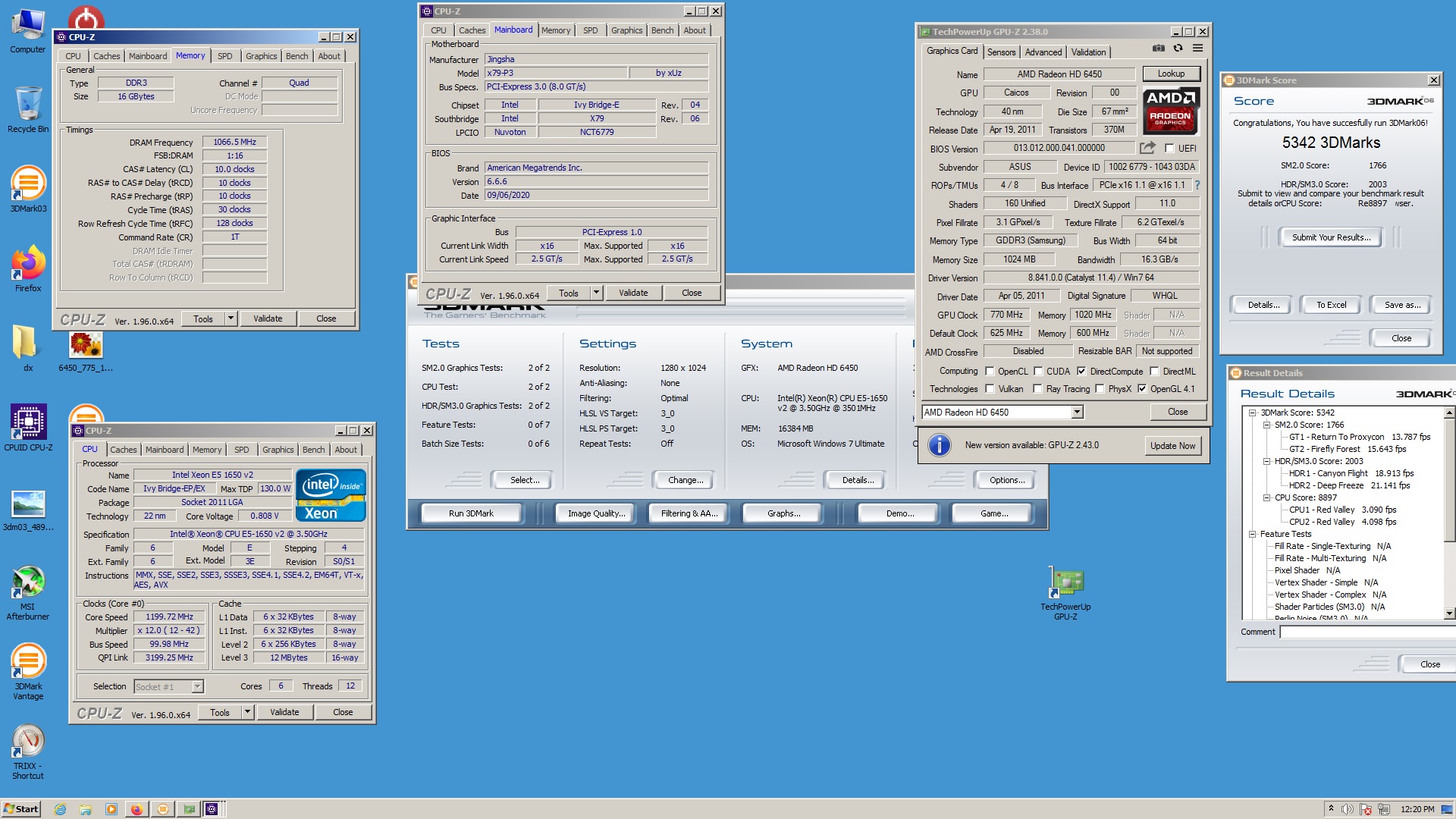1456x819 pixels.
Task: Click the GPU-Z refresh icon
Action: click(1178, 48)
